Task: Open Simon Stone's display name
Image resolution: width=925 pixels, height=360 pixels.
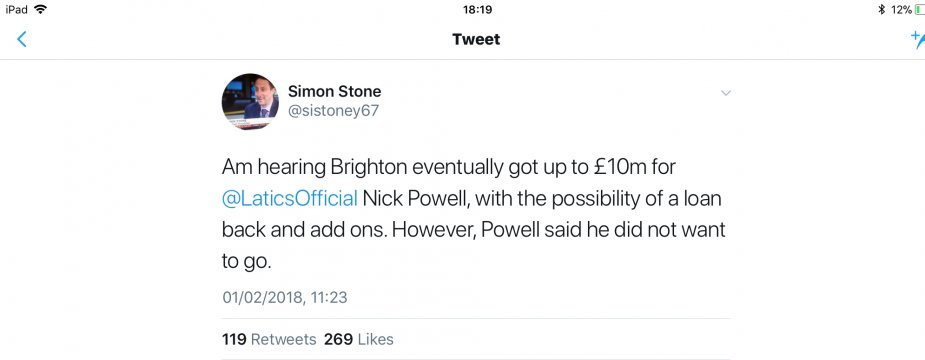Action: point(334,91)
